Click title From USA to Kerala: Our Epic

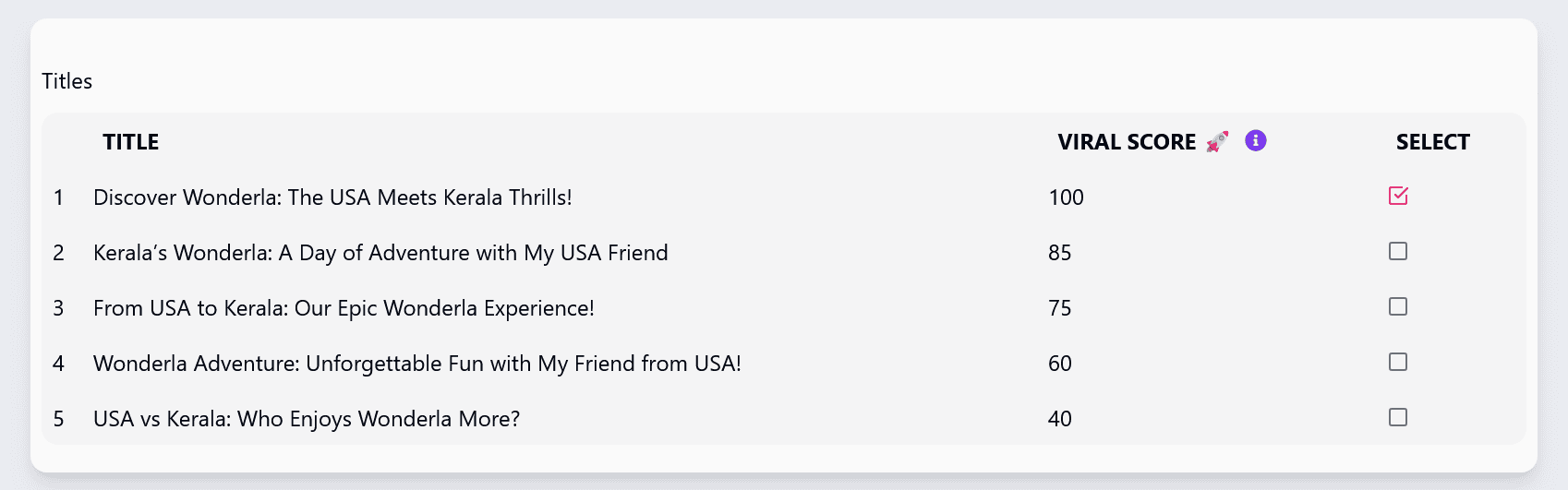click(x=344, y=308)
